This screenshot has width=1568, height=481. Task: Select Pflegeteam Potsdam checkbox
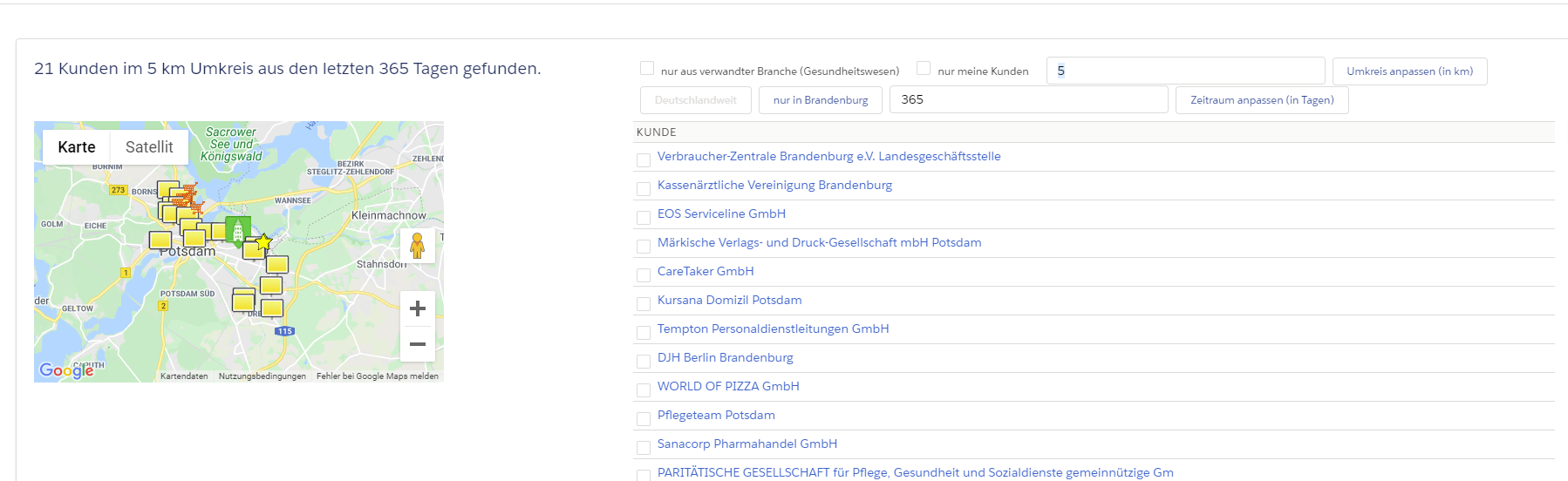(x=644, y=419)
